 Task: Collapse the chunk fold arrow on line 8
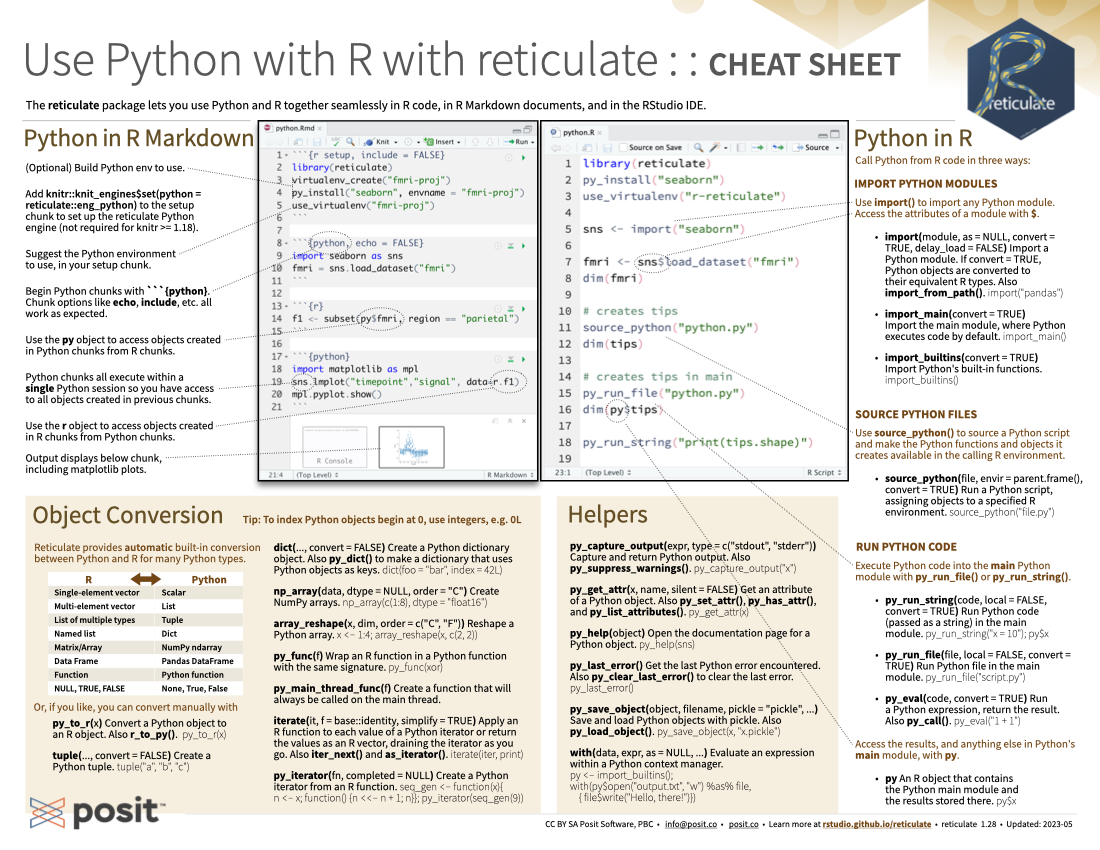coord(286,243)
